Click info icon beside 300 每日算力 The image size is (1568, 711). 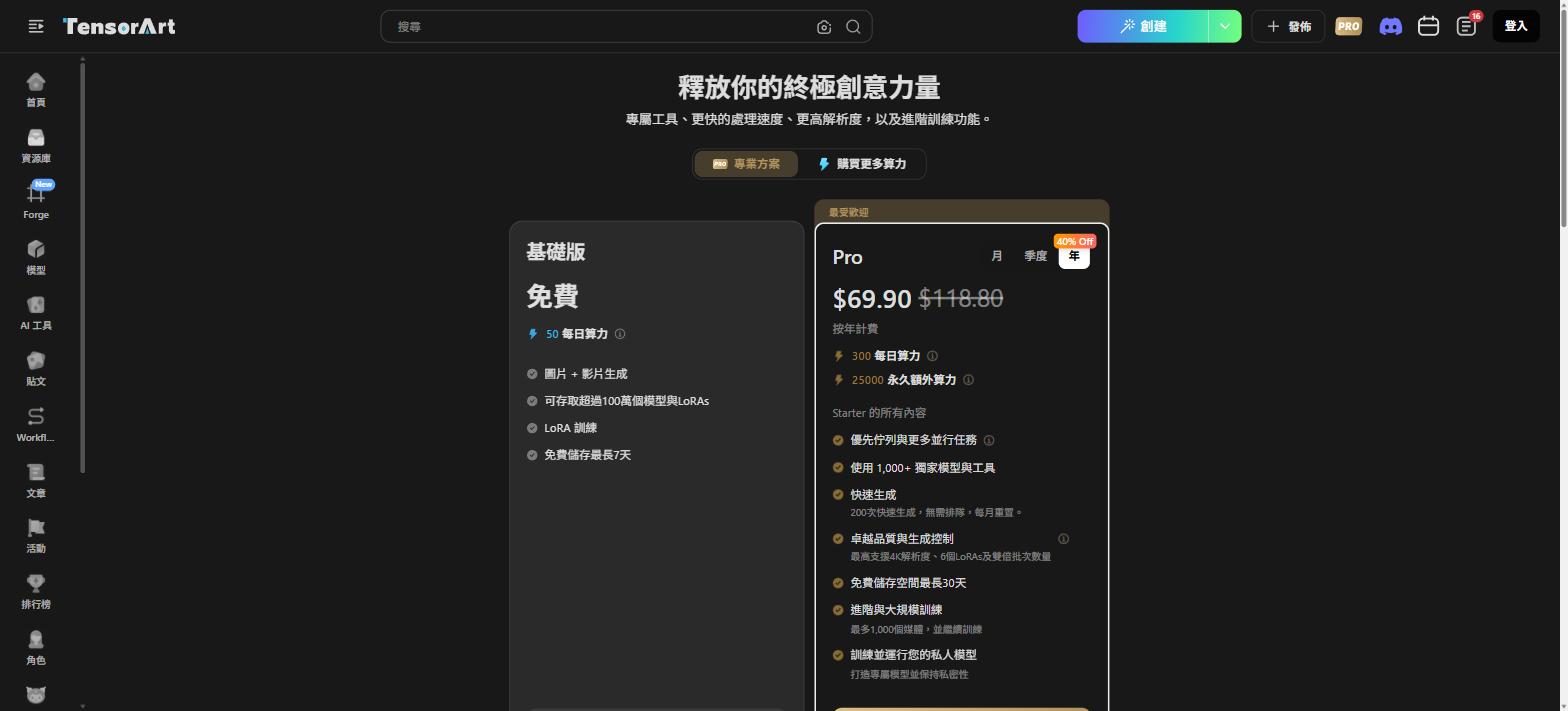click(932, 356)
